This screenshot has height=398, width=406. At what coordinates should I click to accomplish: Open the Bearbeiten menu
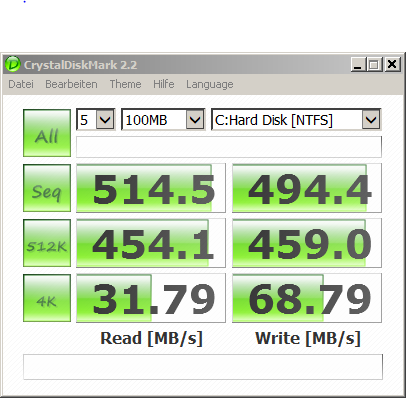click(71, 84)
